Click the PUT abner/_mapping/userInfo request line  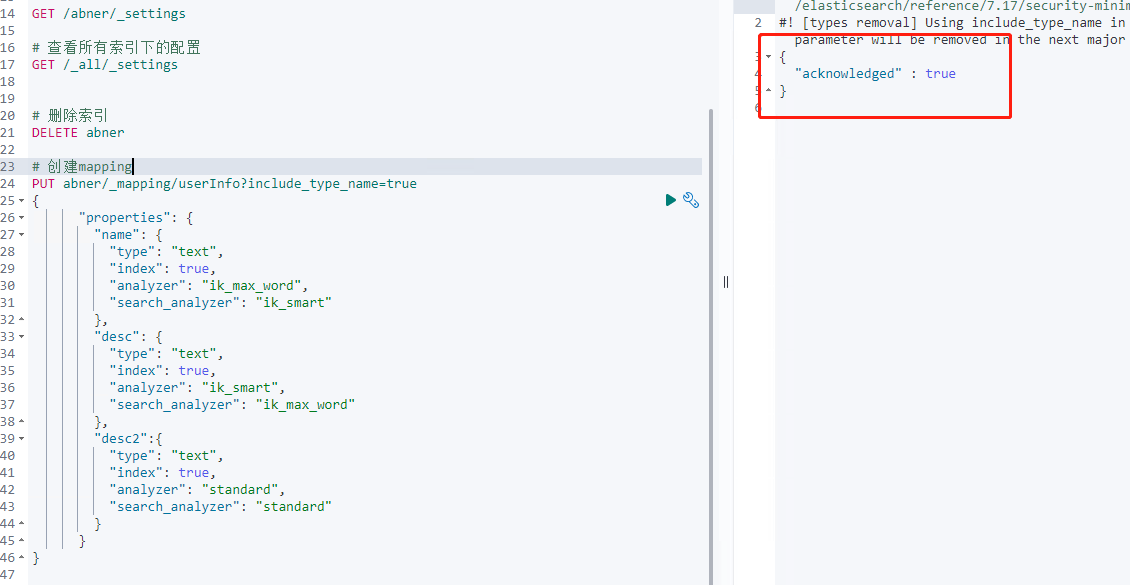(x=224, y=184)
